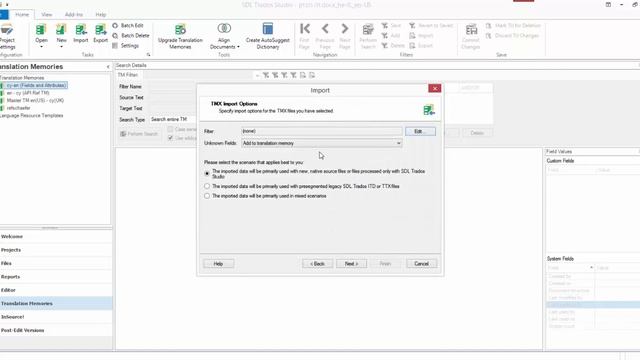Image resolution: width=640 pixels, height=360 pixels.
Task: Select mixed scenarios radio button
Action: (207, 196)
